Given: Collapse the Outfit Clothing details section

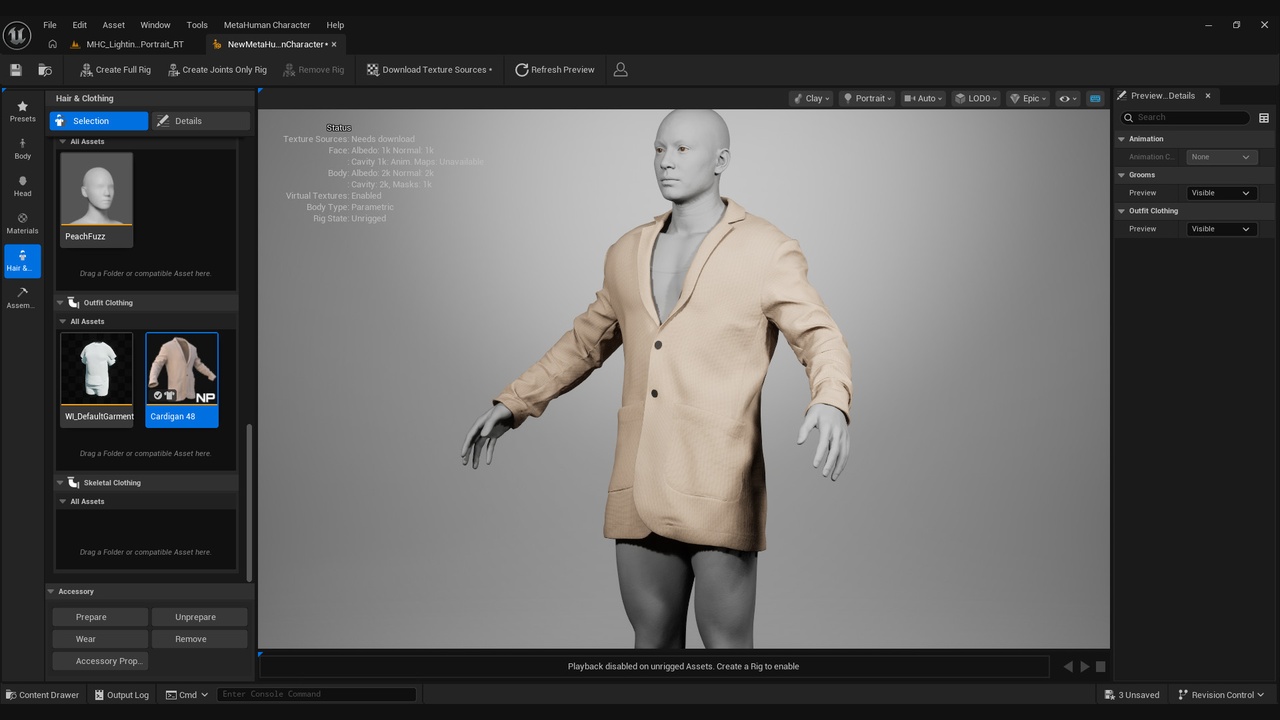Looking at the screenshot, I should point(1122,211).
